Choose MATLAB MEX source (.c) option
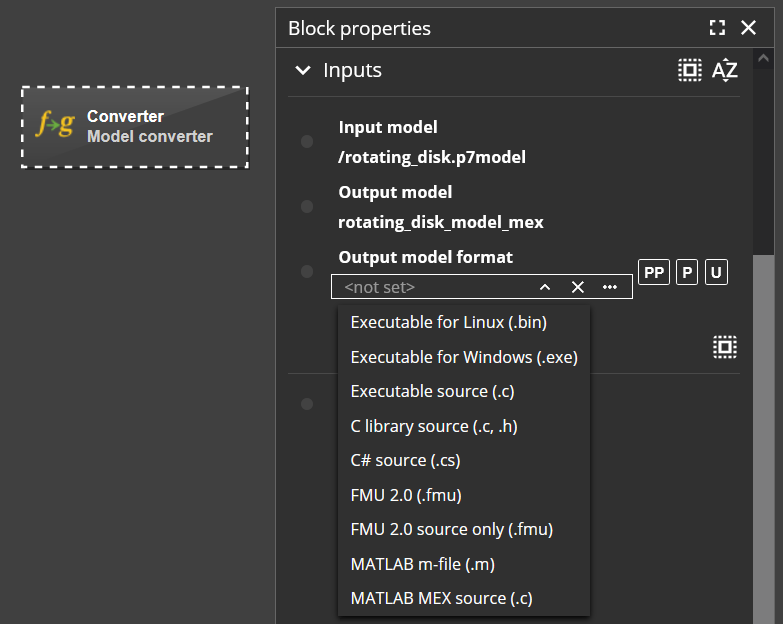783x624 pixels. 441,598
